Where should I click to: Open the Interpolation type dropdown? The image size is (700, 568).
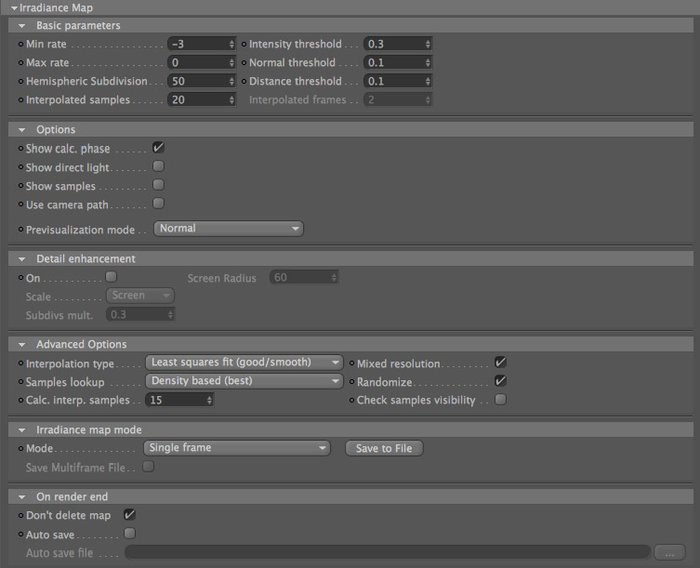(x=244, y=362)
